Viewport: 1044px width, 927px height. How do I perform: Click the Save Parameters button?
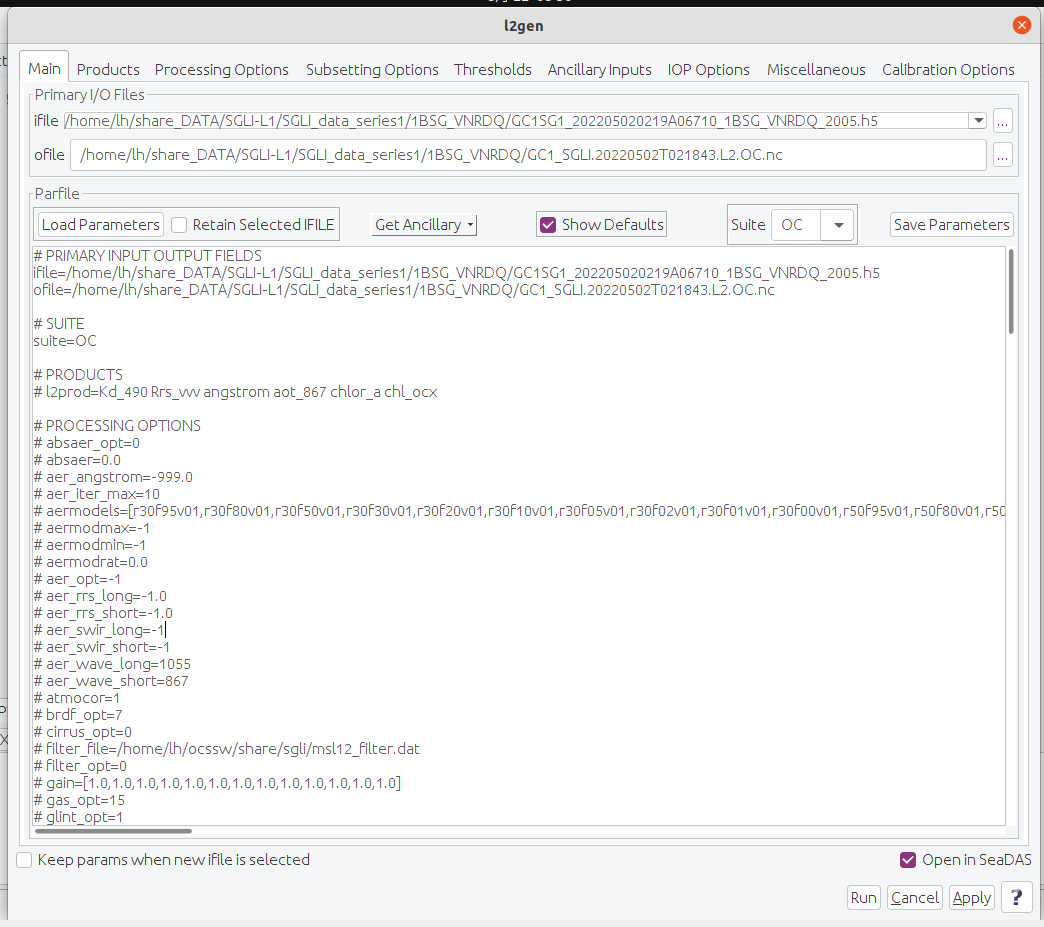951,225
